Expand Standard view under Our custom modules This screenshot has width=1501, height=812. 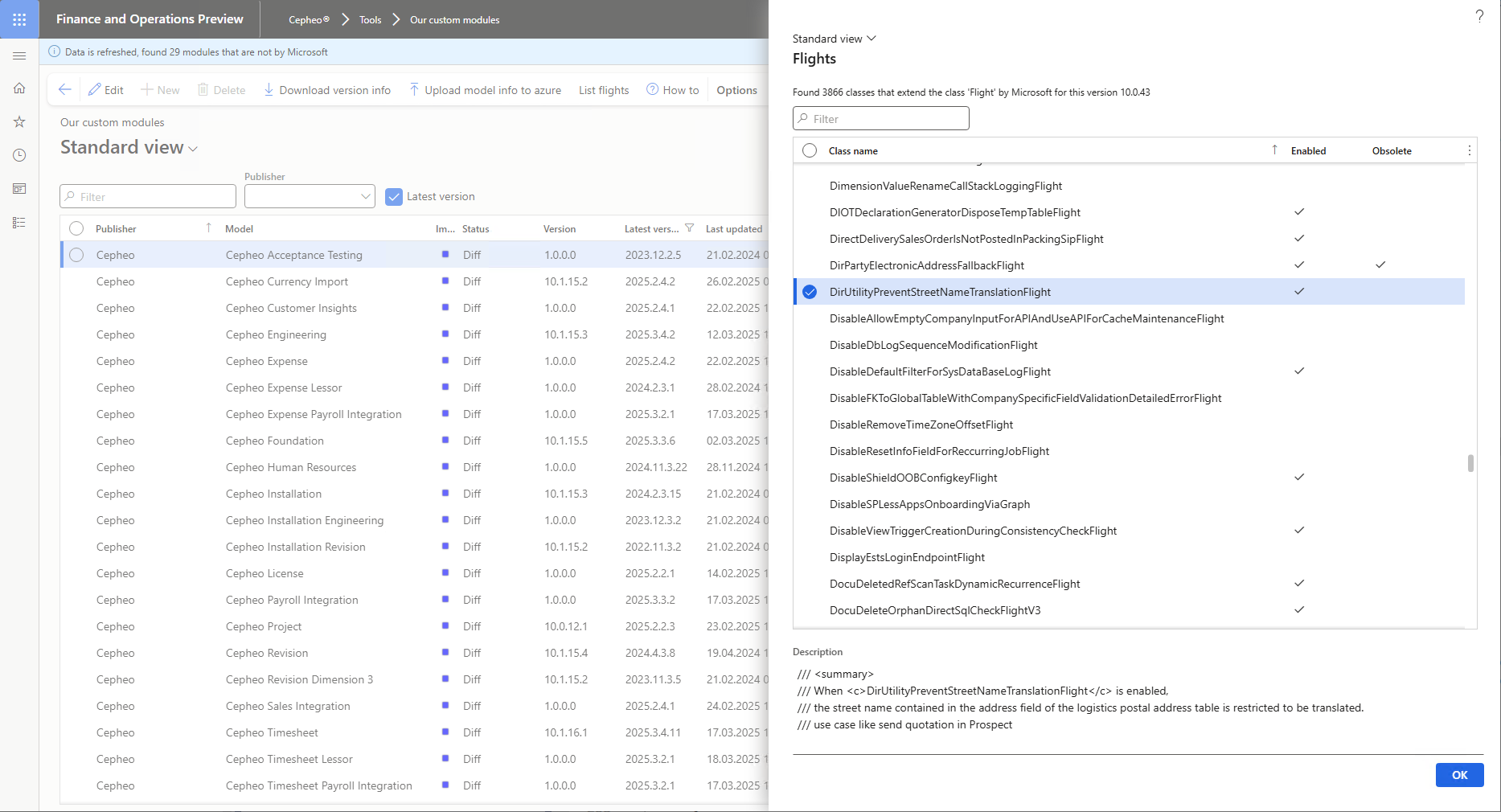click(129, 148)
